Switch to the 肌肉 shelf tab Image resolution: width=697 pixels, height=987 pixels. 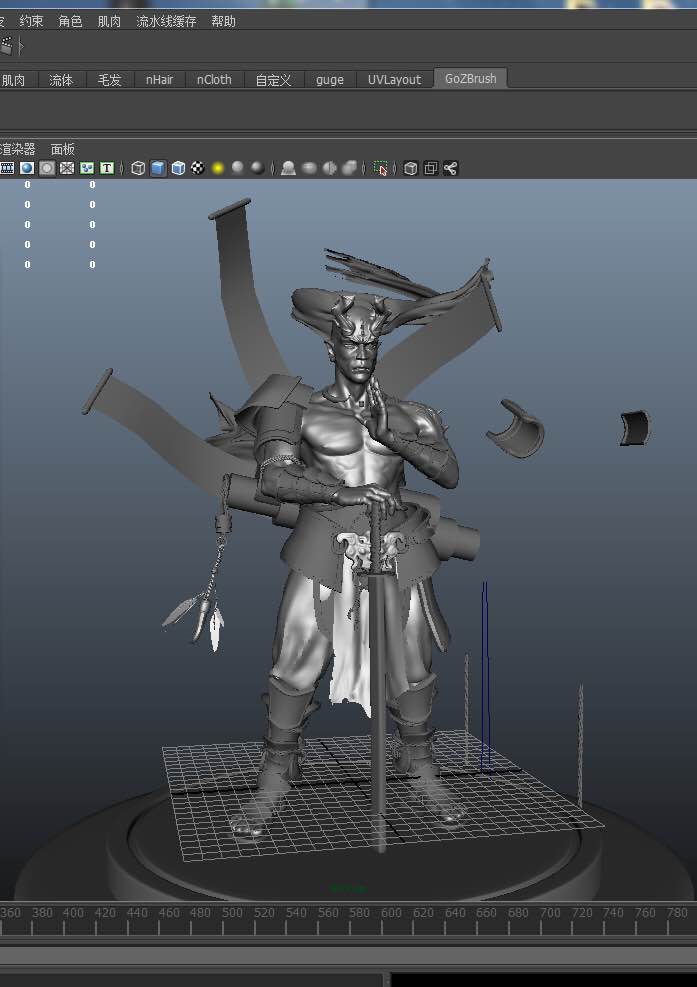(14, 80)
